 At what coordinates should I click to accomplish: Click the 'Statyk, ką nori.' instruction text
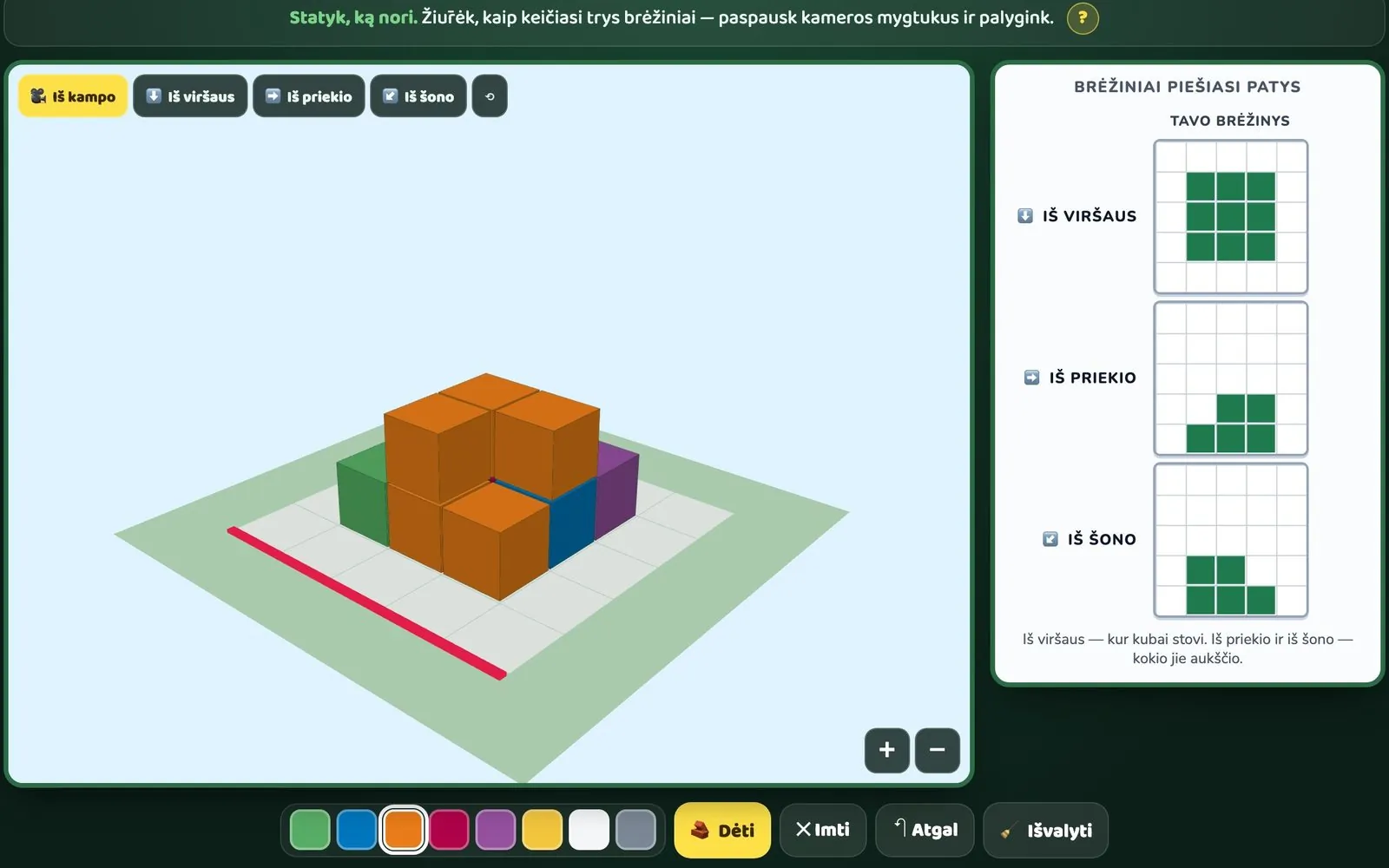click(x=353, y=17)
